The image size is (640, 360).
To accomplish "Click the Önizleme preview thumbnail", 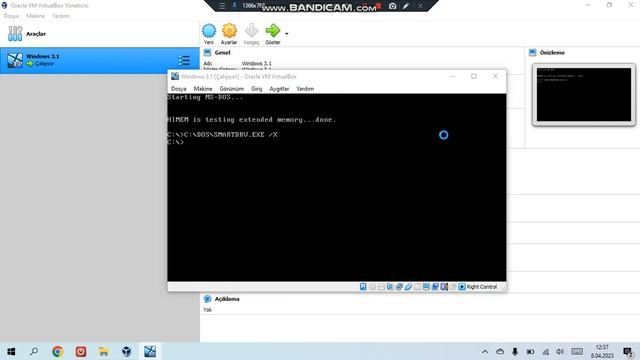I will [584, 95].
